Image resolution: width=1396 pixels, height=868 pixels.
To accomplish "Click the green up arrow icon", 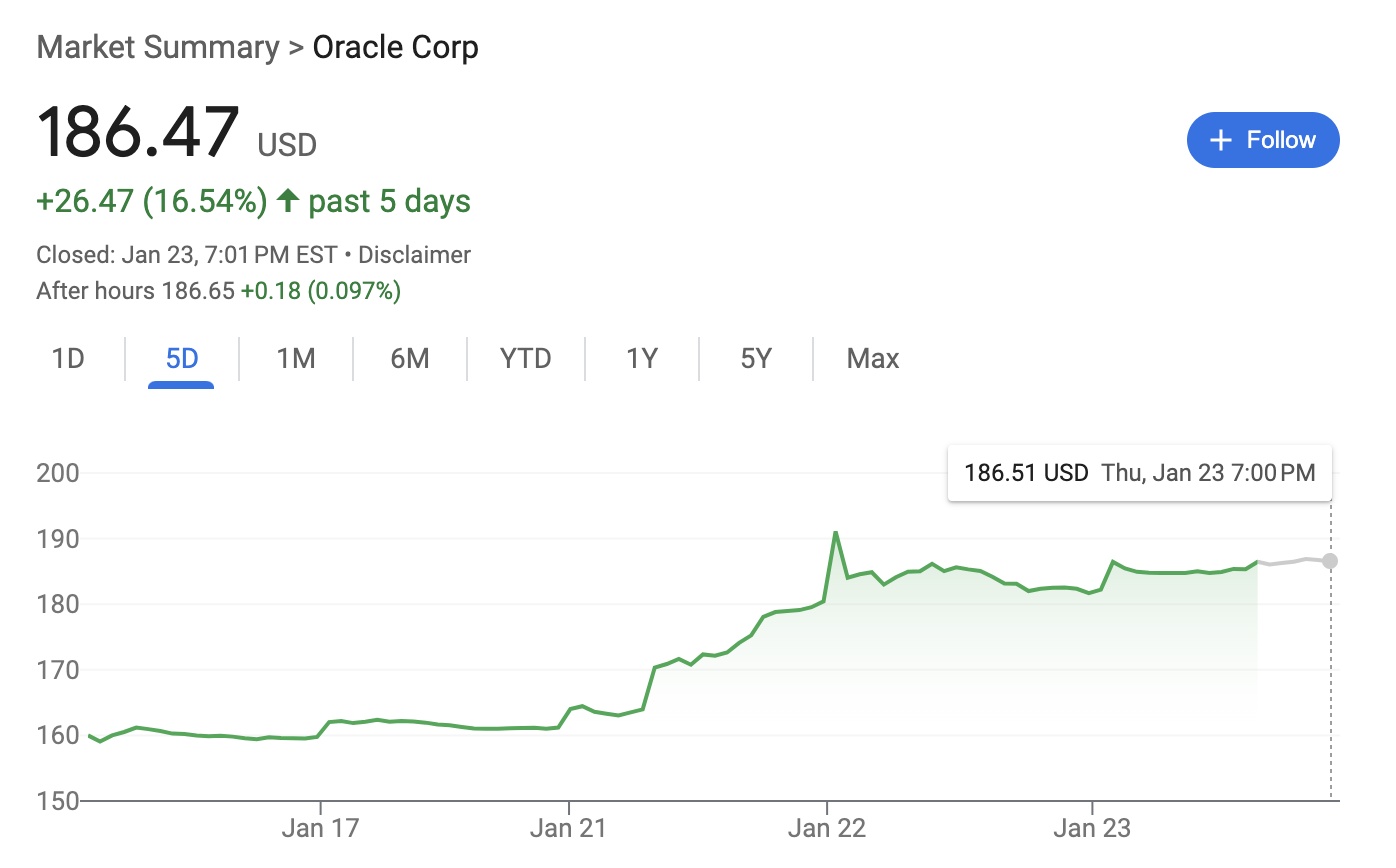I will pyautogui.click(x=288, y=201).
